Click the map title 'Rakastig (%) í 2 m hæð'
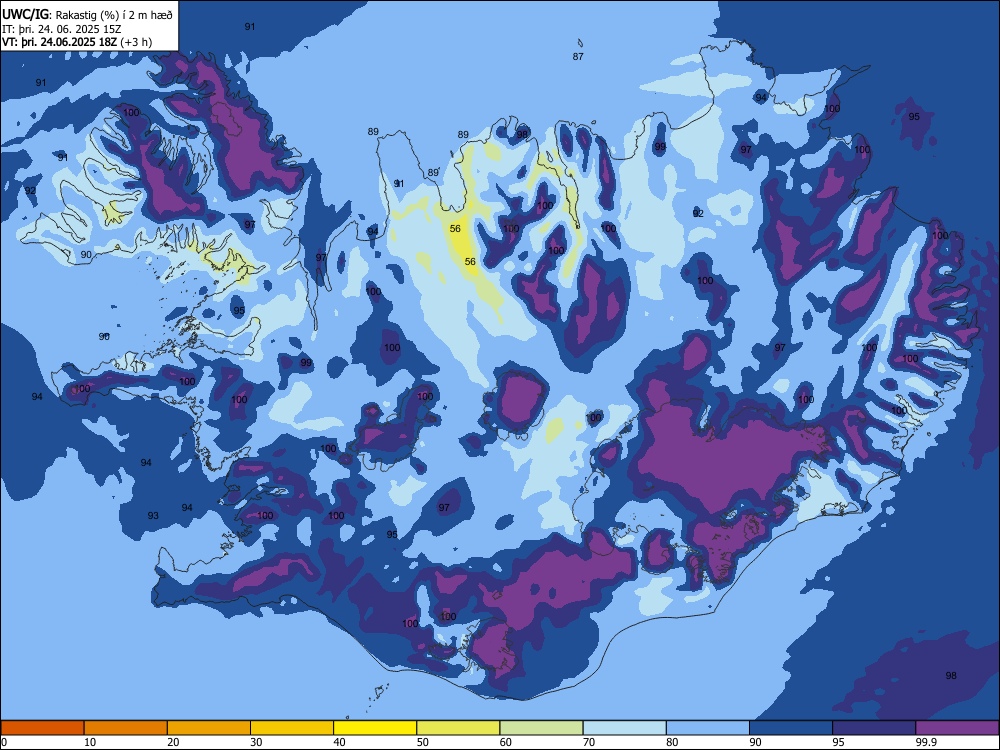Viewport: 1000px width, 750px height. pyautogui.click(x=114, y=15)
